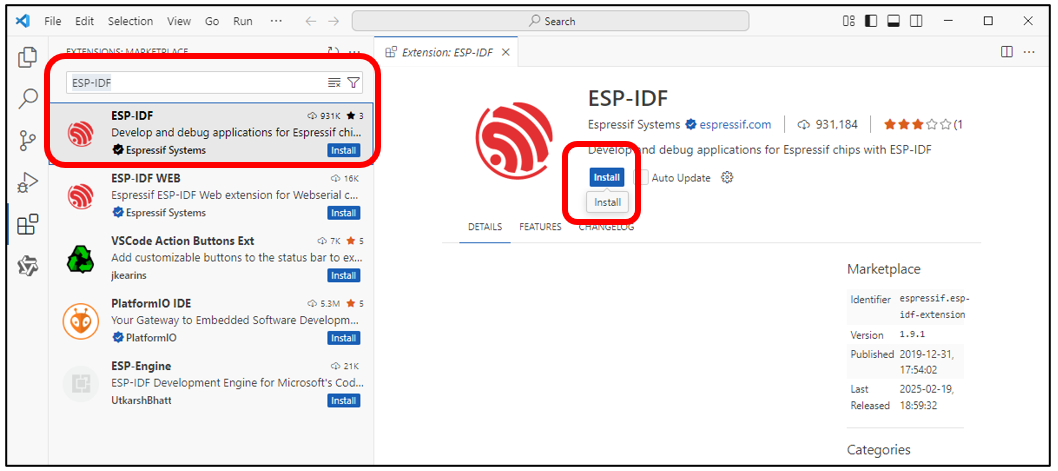Open the Search view in activity bar
Viewport: 1058px width, 471px height.
tap(27, 99)
